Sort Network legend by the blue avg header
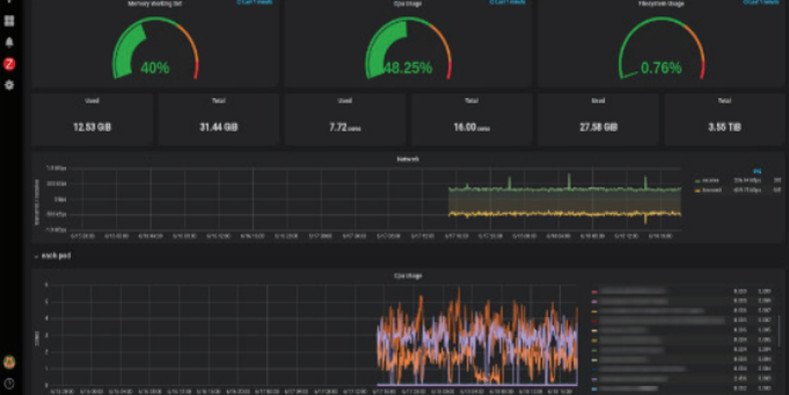 (758, 172)
